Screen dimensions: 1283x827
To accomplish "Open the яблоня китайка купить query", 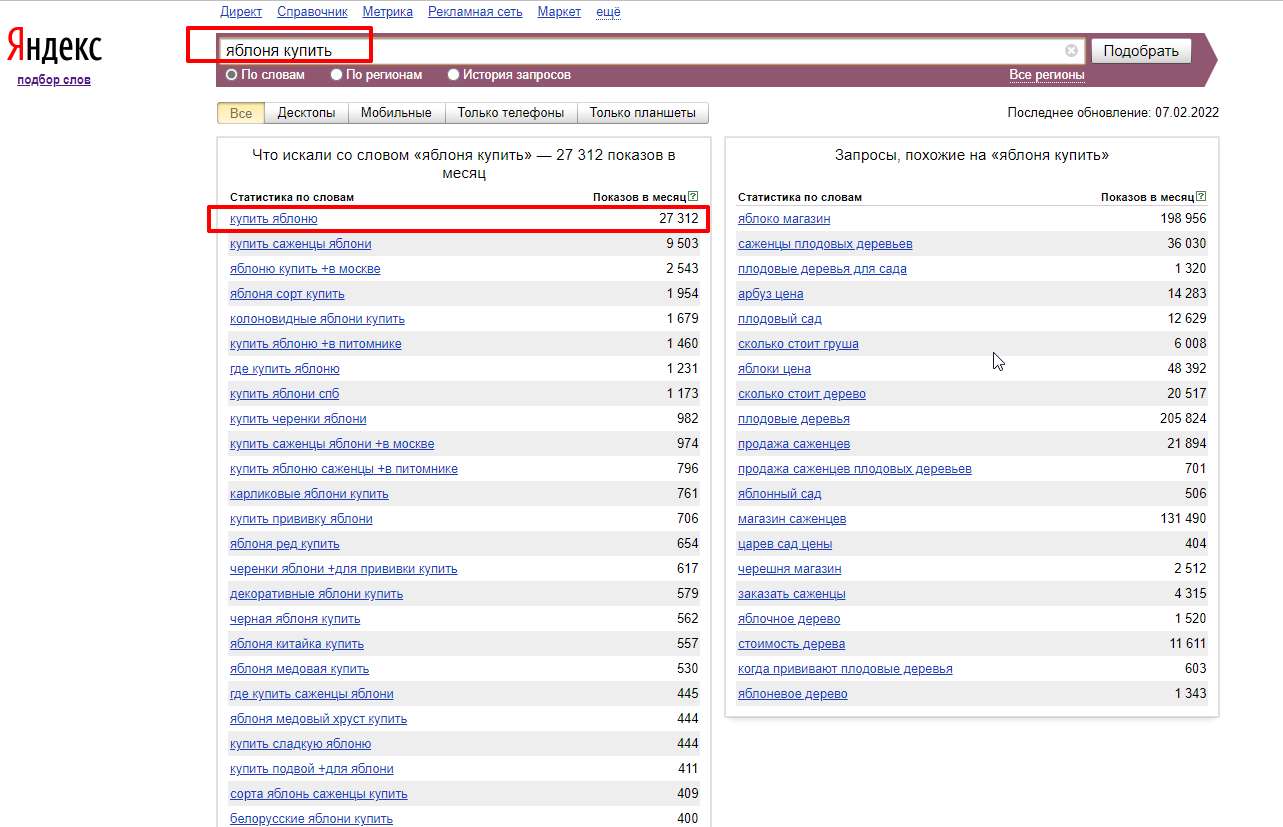I will click(297, 644).
